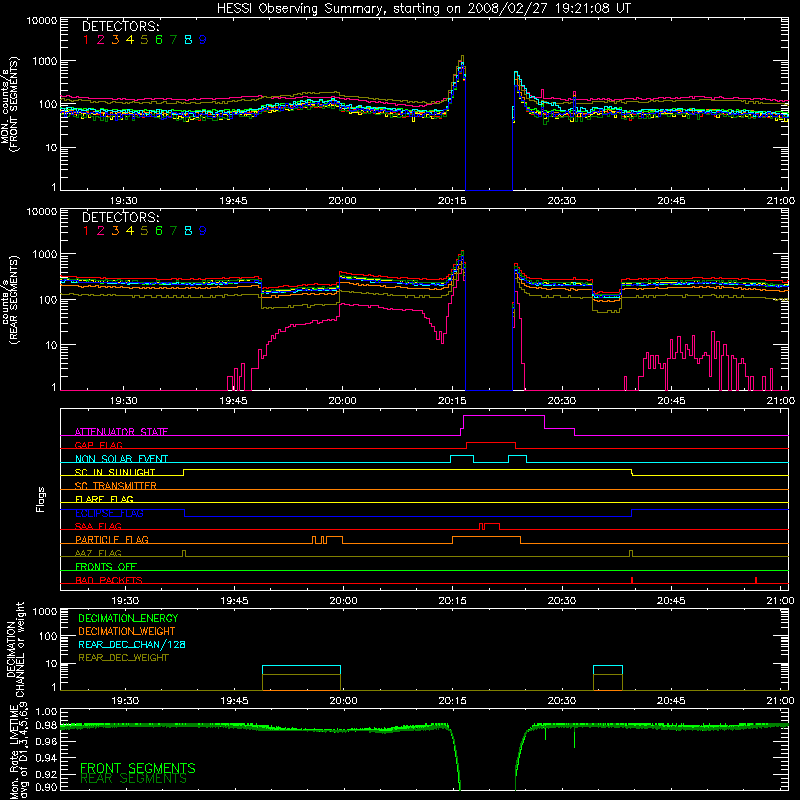Pick green detector 6 in the rear segments legend

tap(159, 231)
